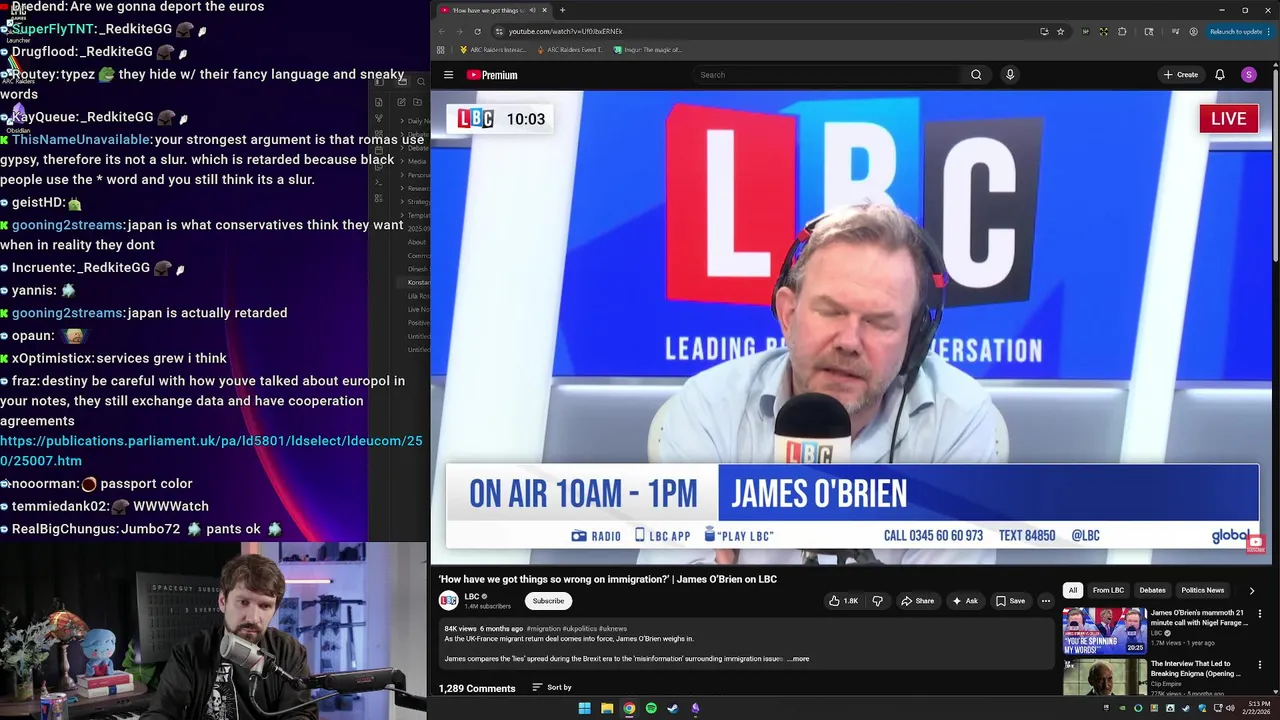1280x720 pixels.
Task: Select the Politics News filter chip
Action: (x=1203, y=591)
